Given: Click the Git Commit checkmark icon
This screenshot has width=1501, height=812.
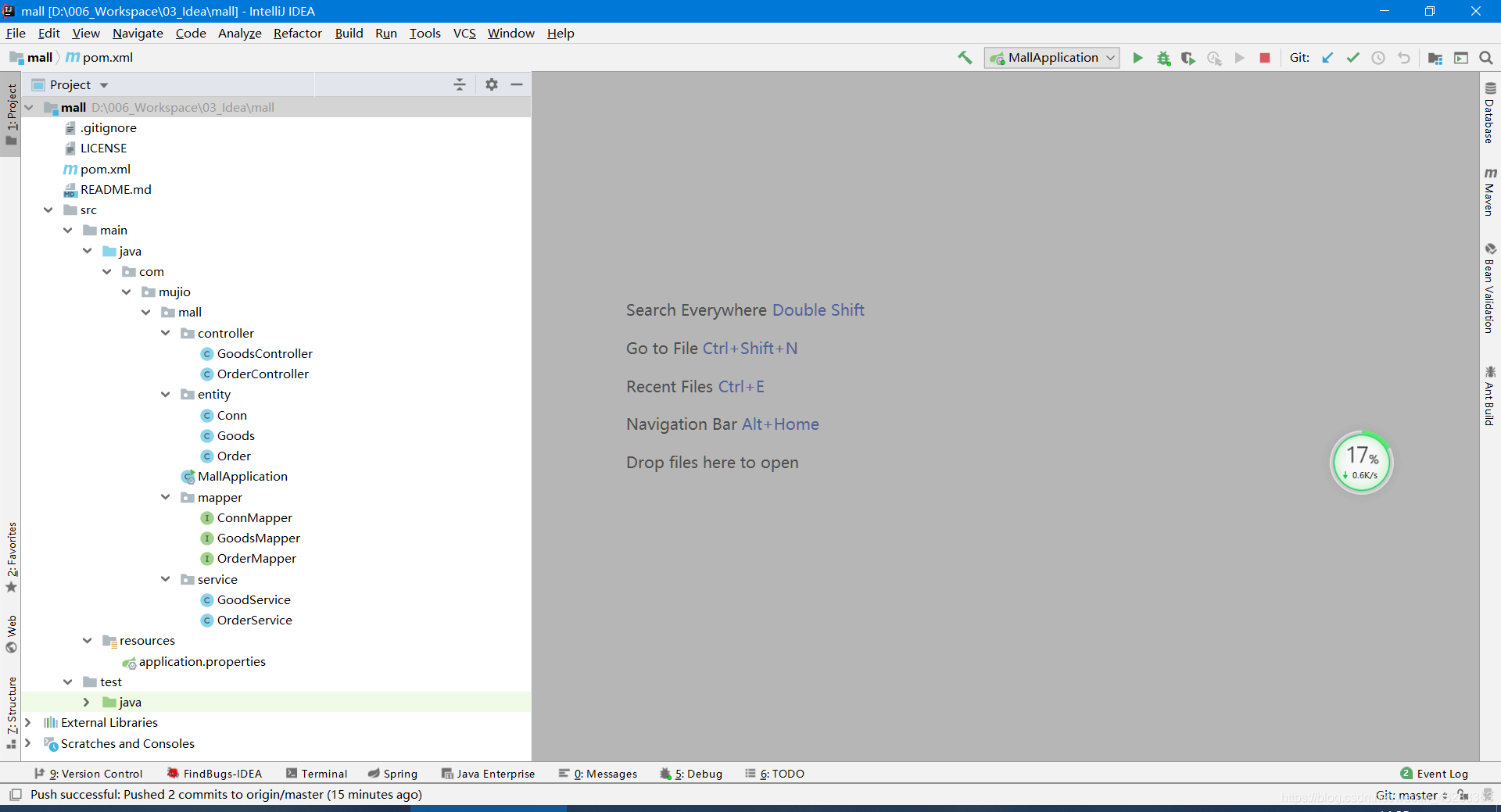Looking at the screenshot, I should pyautogui.click(x=1352, y=58).
